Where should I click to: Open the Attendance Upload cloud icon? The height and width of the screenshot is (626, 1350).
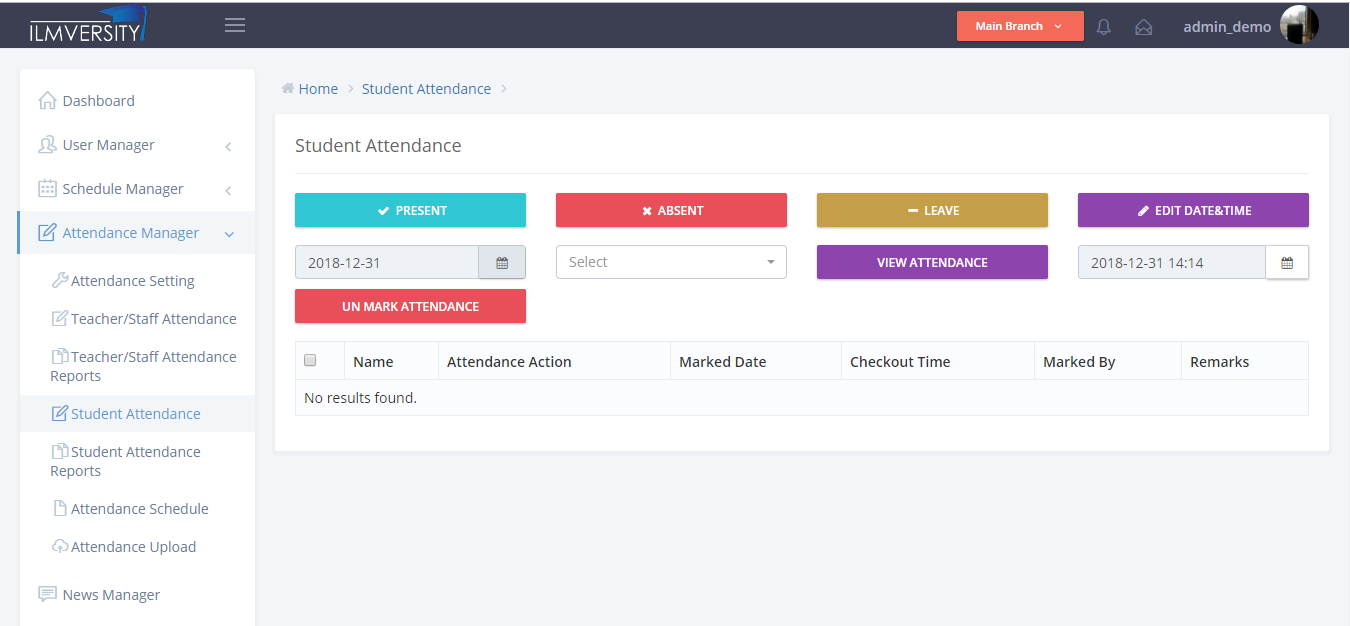61,546
